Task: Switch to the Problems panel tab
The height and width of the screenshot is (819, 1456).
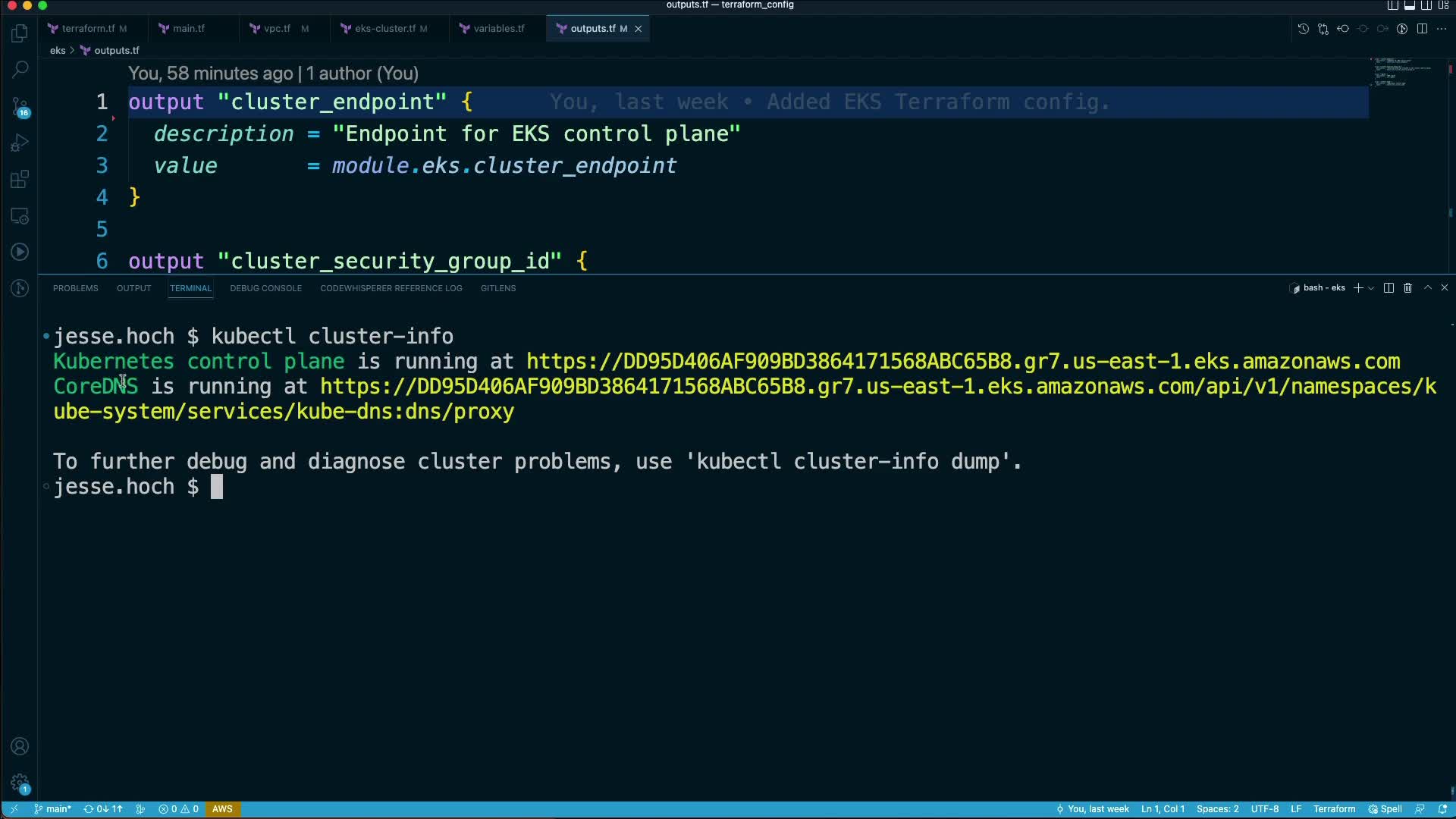Action: click(75, 288)
